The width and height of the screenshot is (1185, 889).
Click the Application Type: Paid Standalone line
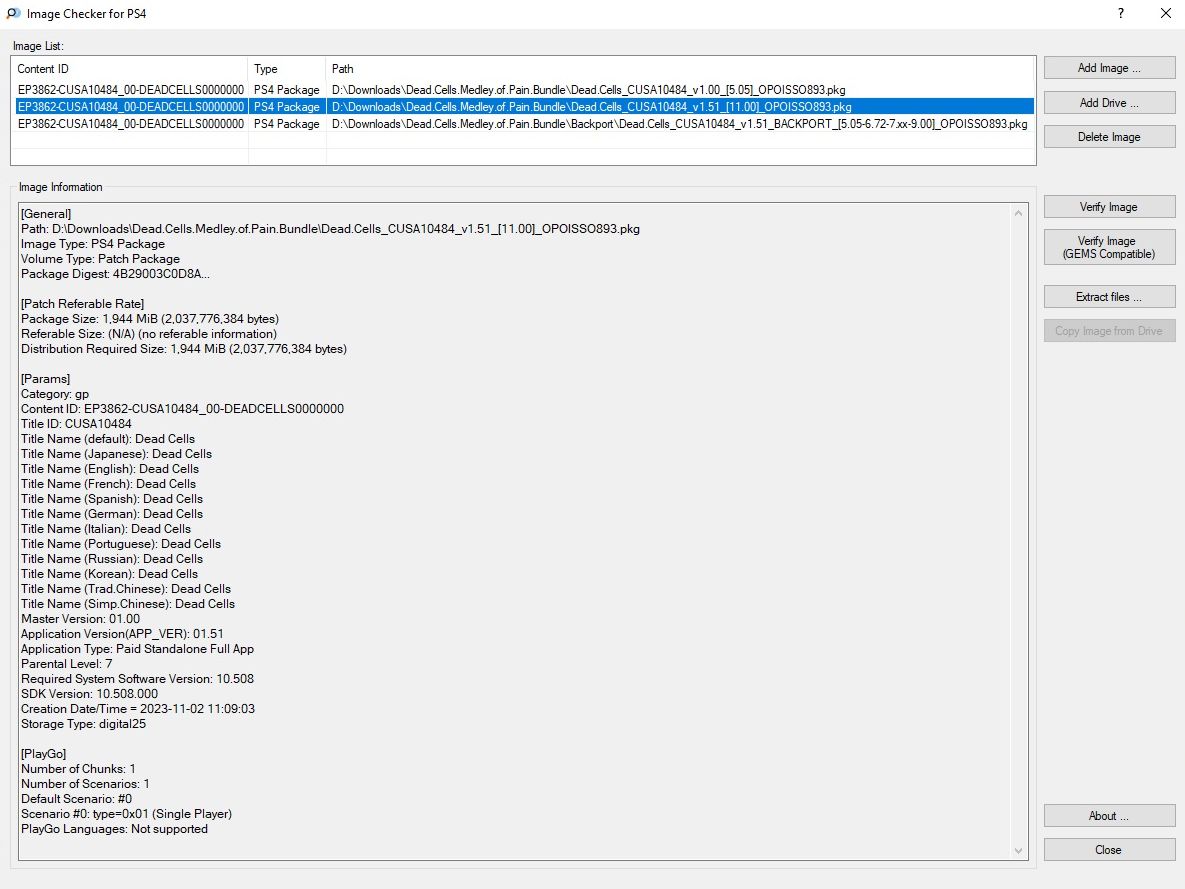138,649
